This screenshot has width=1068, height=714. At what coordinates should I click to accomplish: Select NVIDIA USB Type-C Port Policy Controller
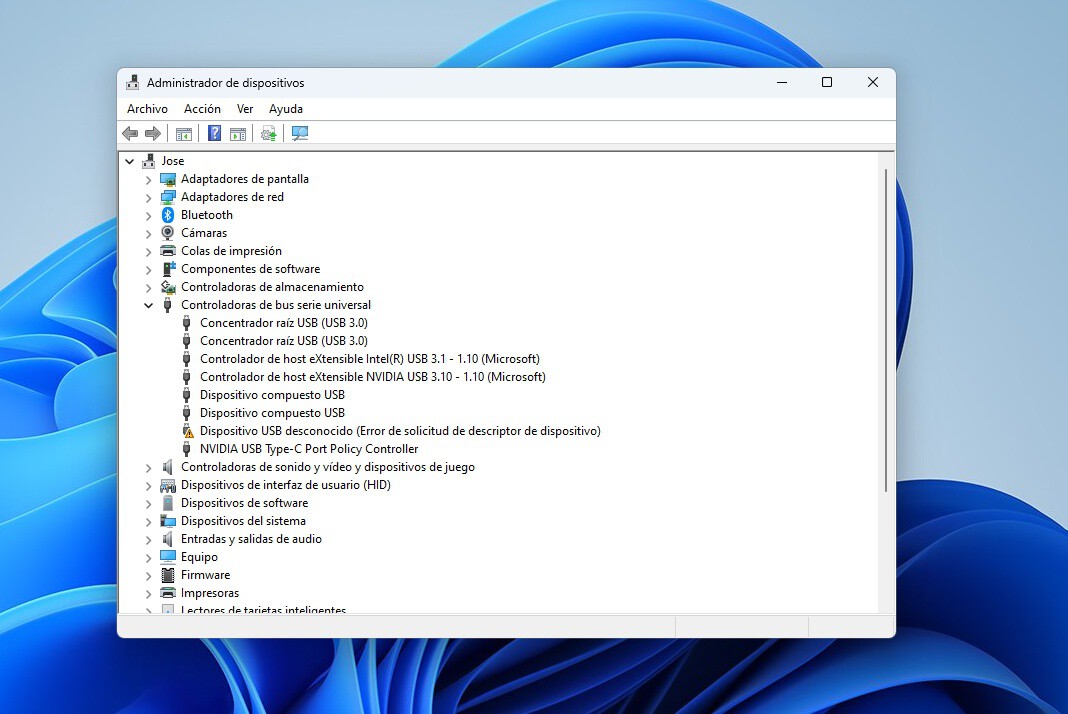[309, 448]
